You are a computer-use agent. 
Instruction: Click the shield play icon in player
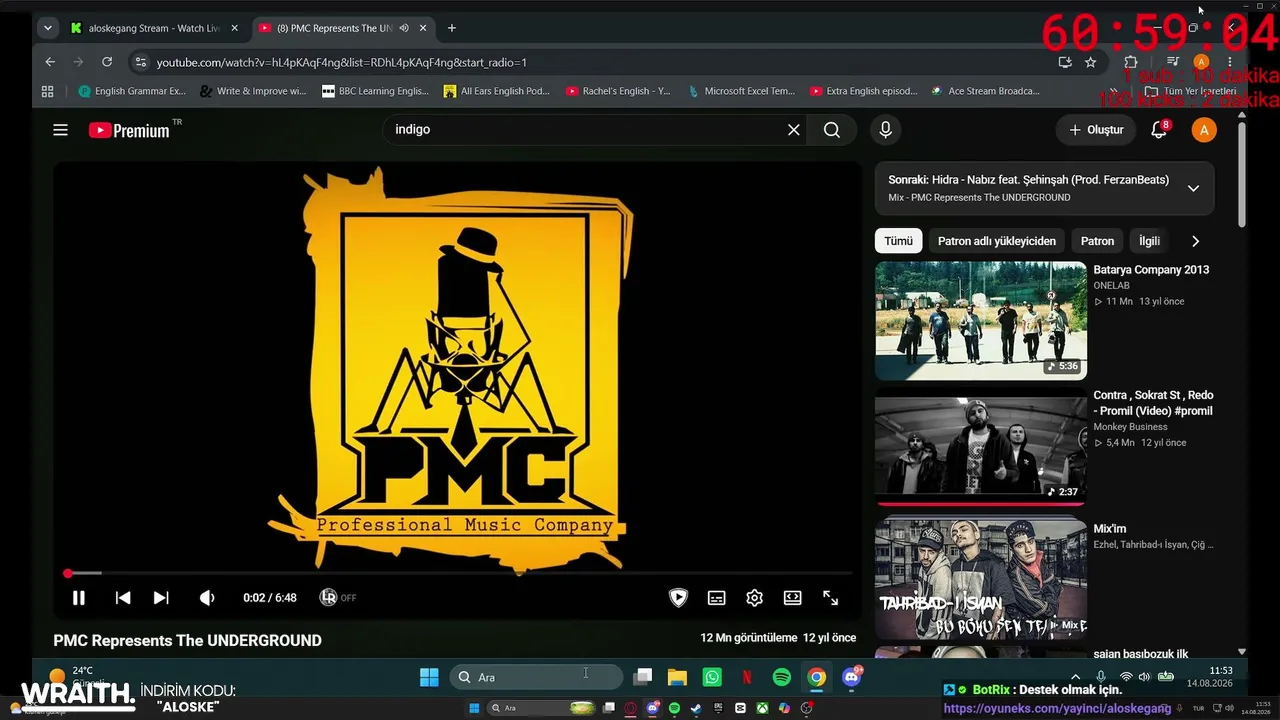pos(678,598)
